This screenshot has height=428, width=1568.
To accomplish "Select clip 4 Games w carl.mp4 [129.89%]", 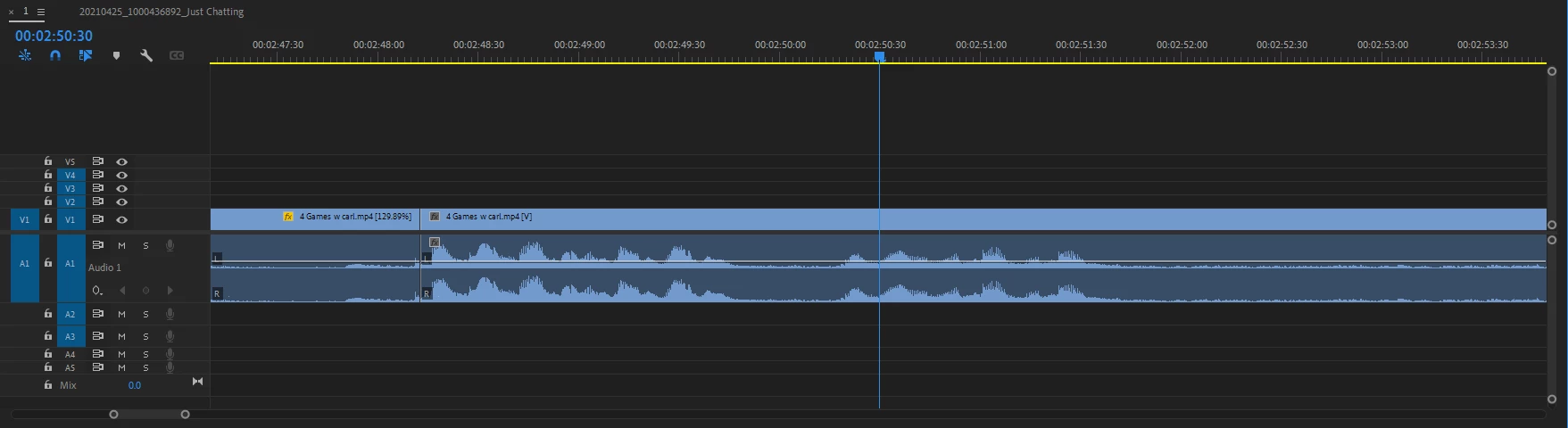I will point(315,219).
